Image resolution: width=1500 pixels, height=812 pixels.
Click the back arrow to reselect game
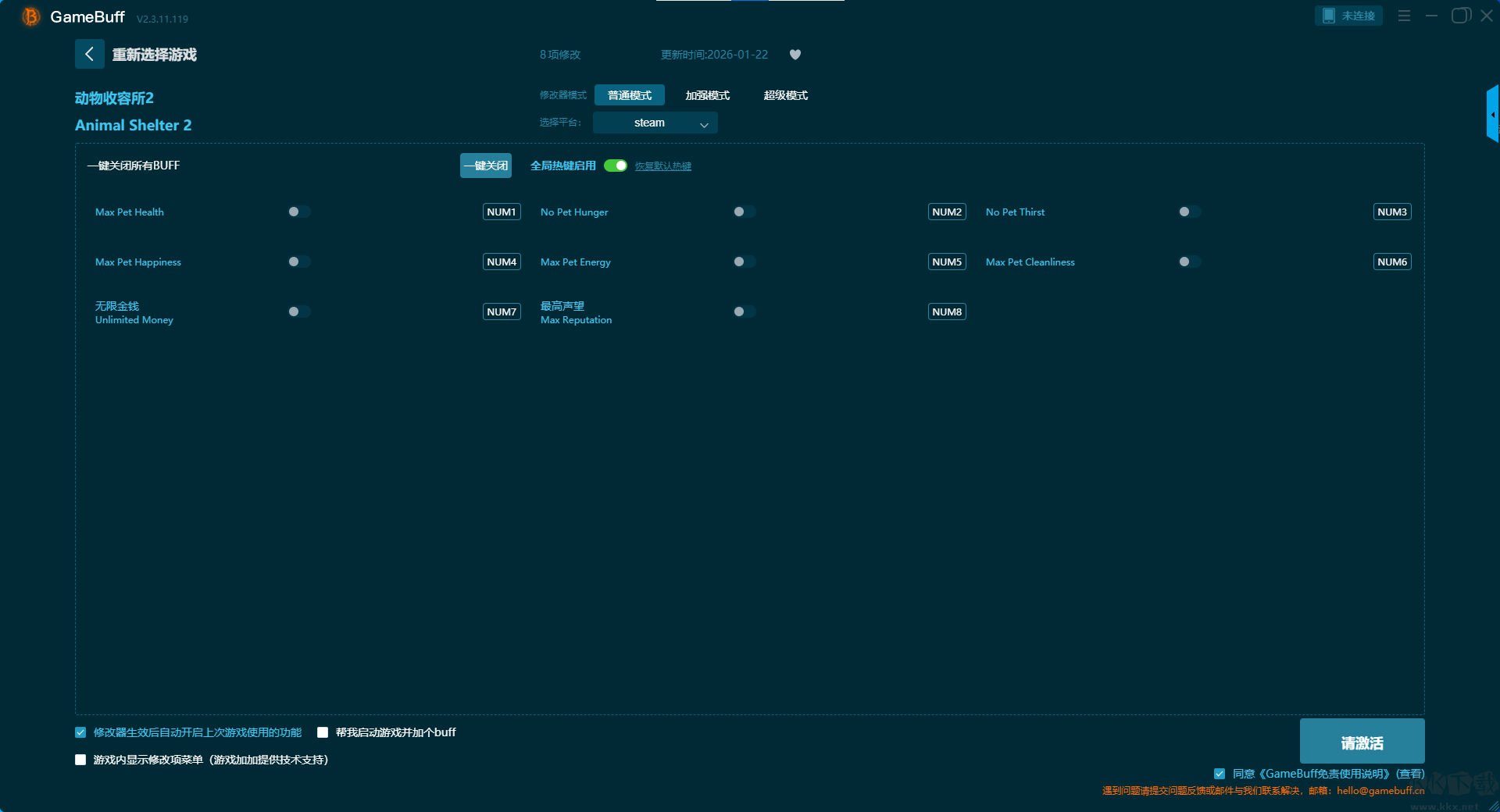[89, 54]
